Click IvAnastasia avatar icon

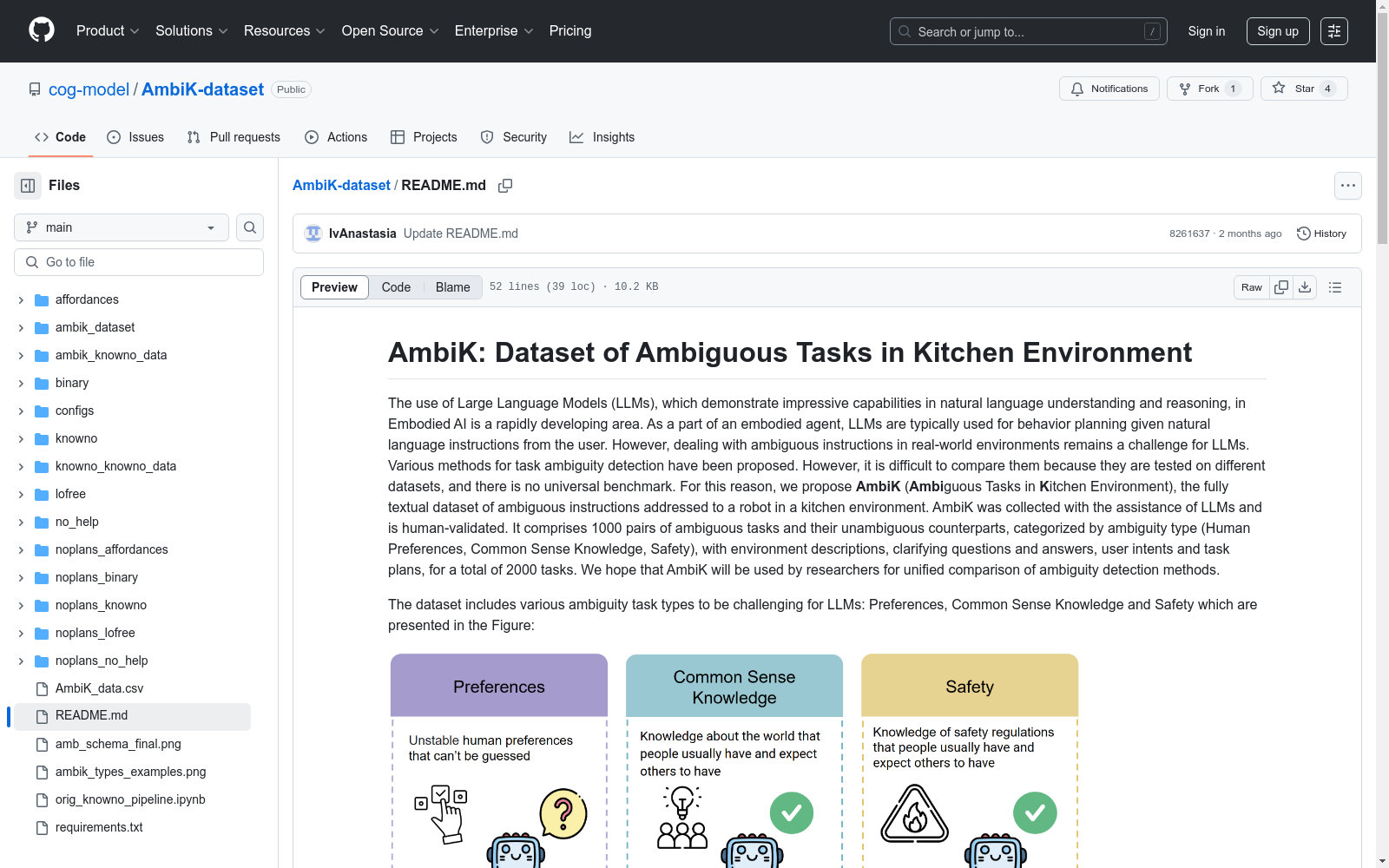313,233
